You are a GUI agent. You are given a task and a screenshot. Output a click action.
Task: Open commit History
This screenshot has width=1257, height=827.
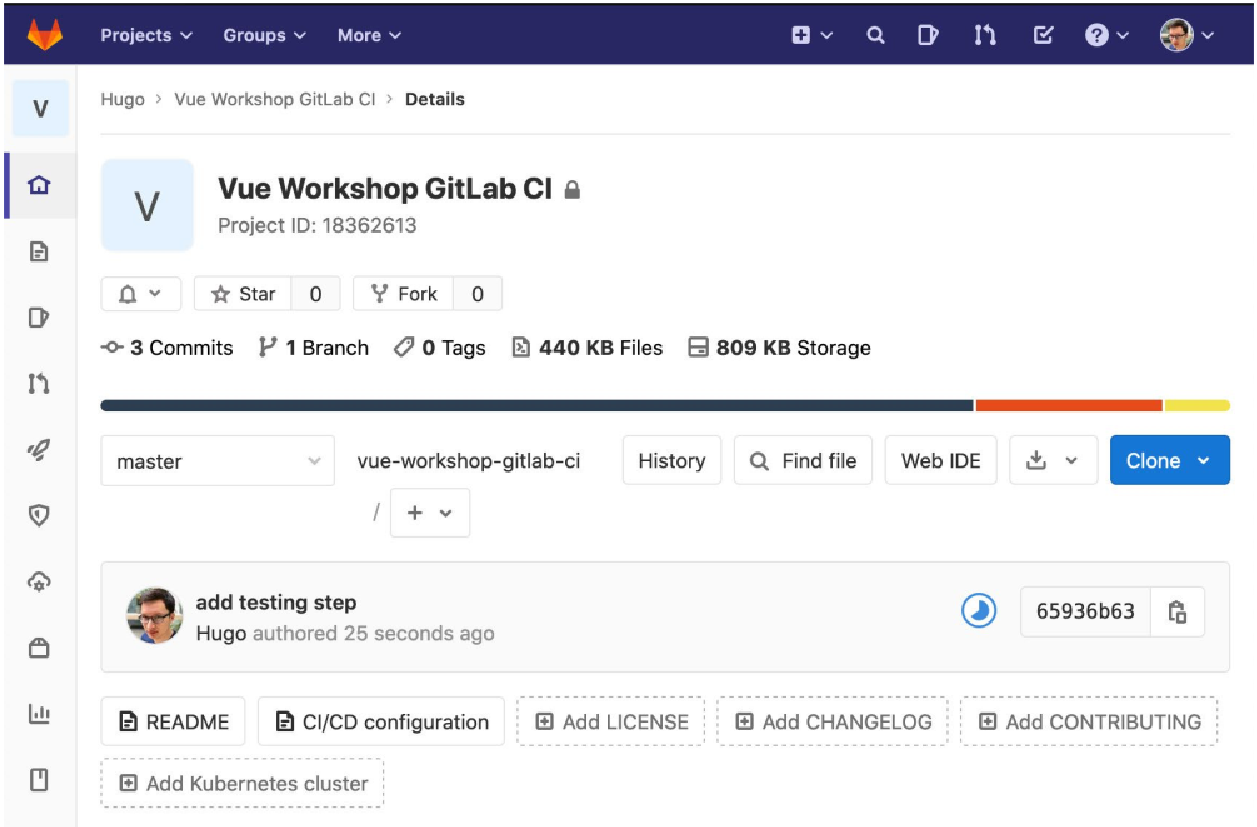point(672,461)
